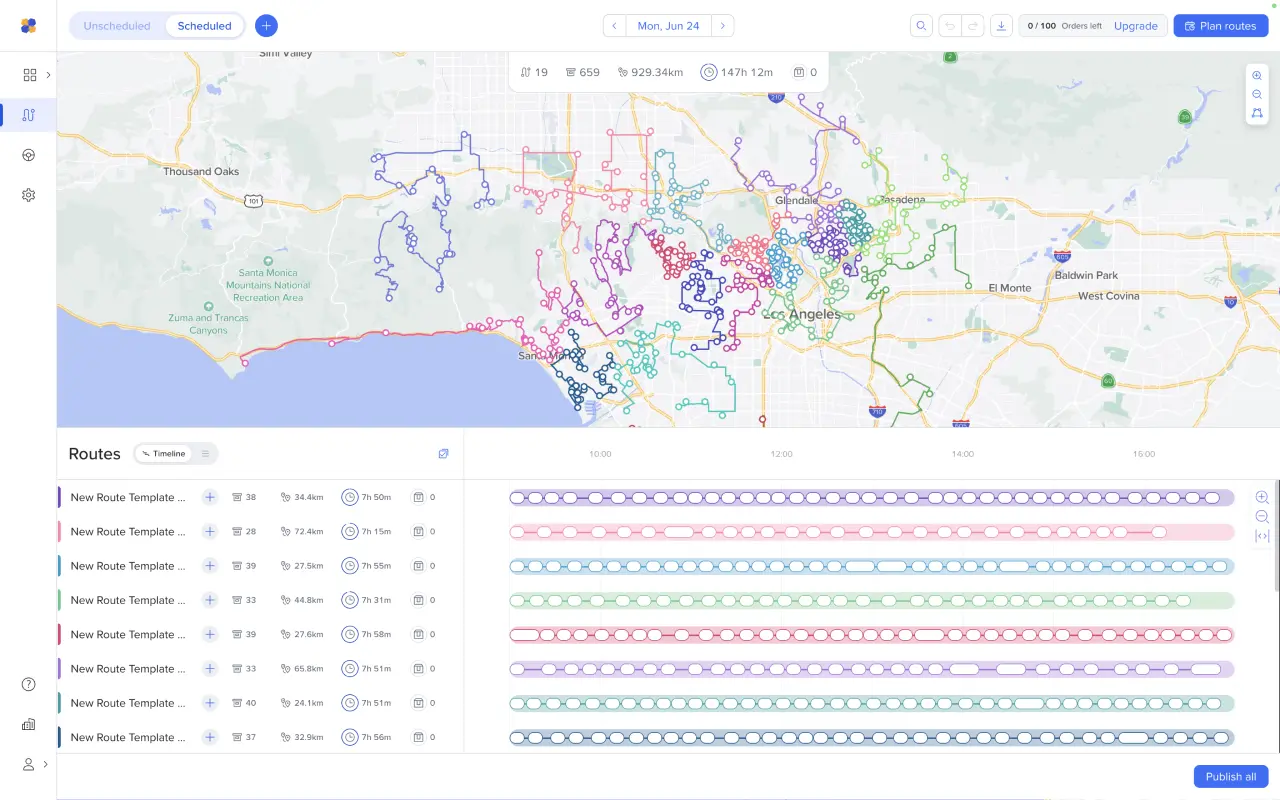Click the search magnifier icon
This screenshot has height=800, width=1280.
tap(922, 26)
